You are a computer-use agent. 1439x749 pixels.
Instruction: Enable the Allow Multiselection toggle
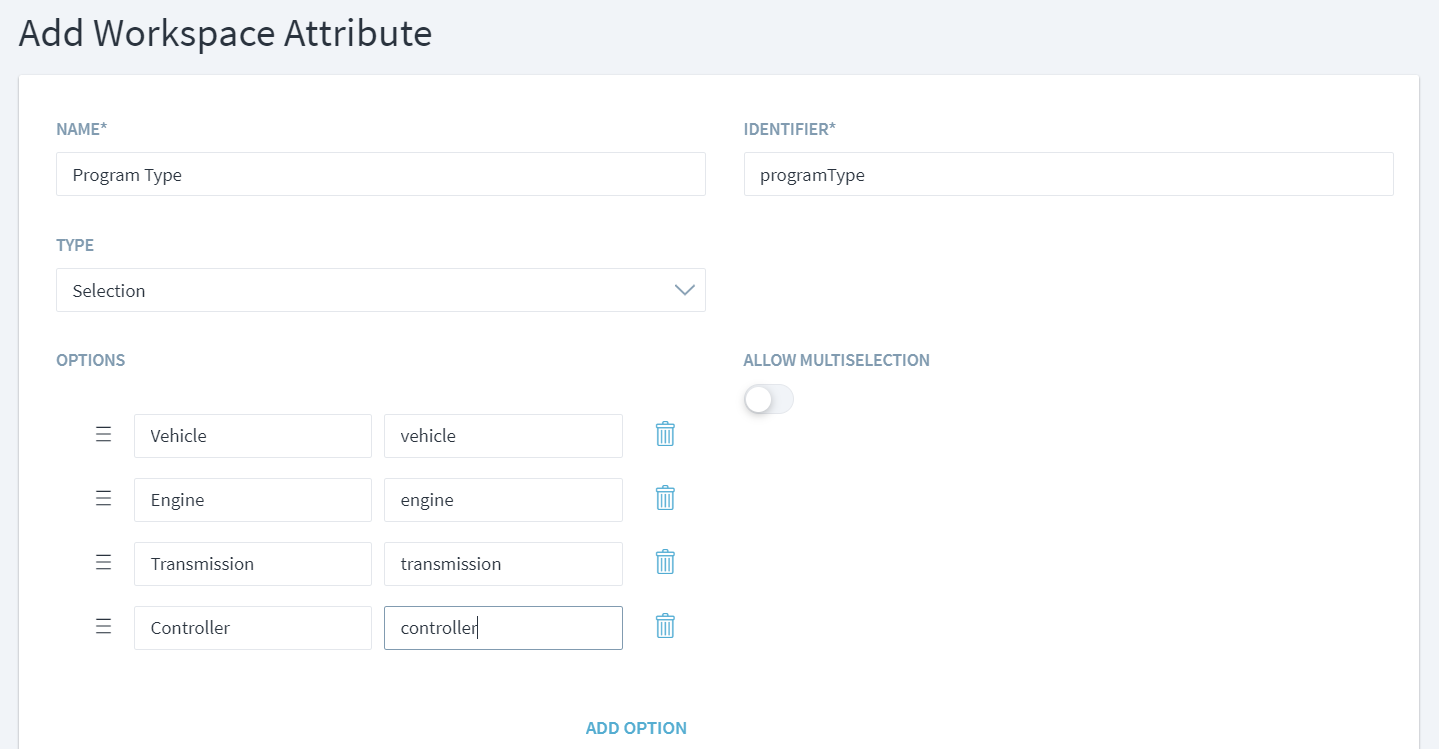point(768,400)
